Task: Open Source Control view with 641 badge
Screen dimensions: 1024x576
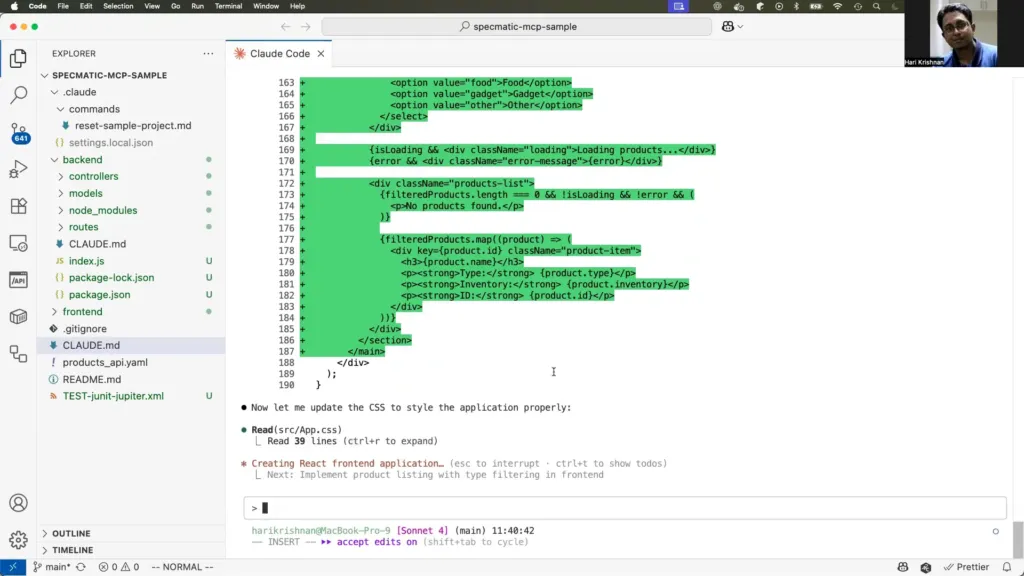Action: pyautogui.click(x=18, y=132)
